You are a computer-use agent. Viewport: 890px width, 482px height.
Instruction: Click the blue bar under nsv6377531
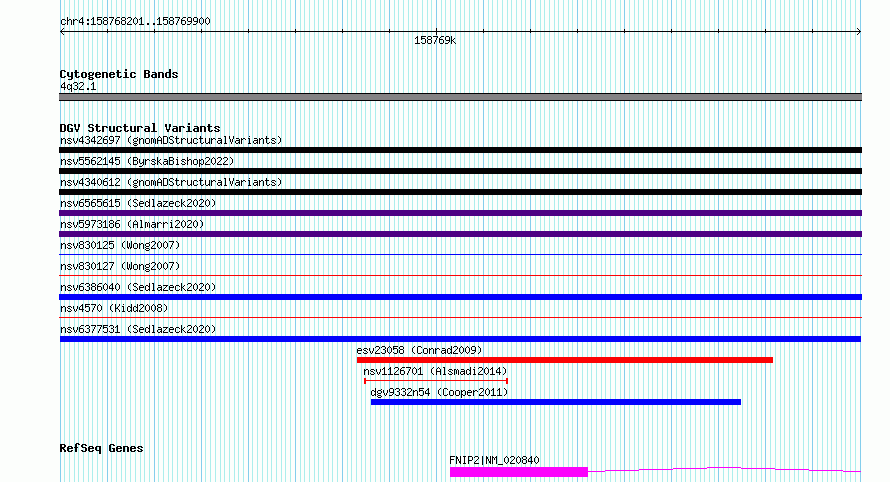(460, 339)
